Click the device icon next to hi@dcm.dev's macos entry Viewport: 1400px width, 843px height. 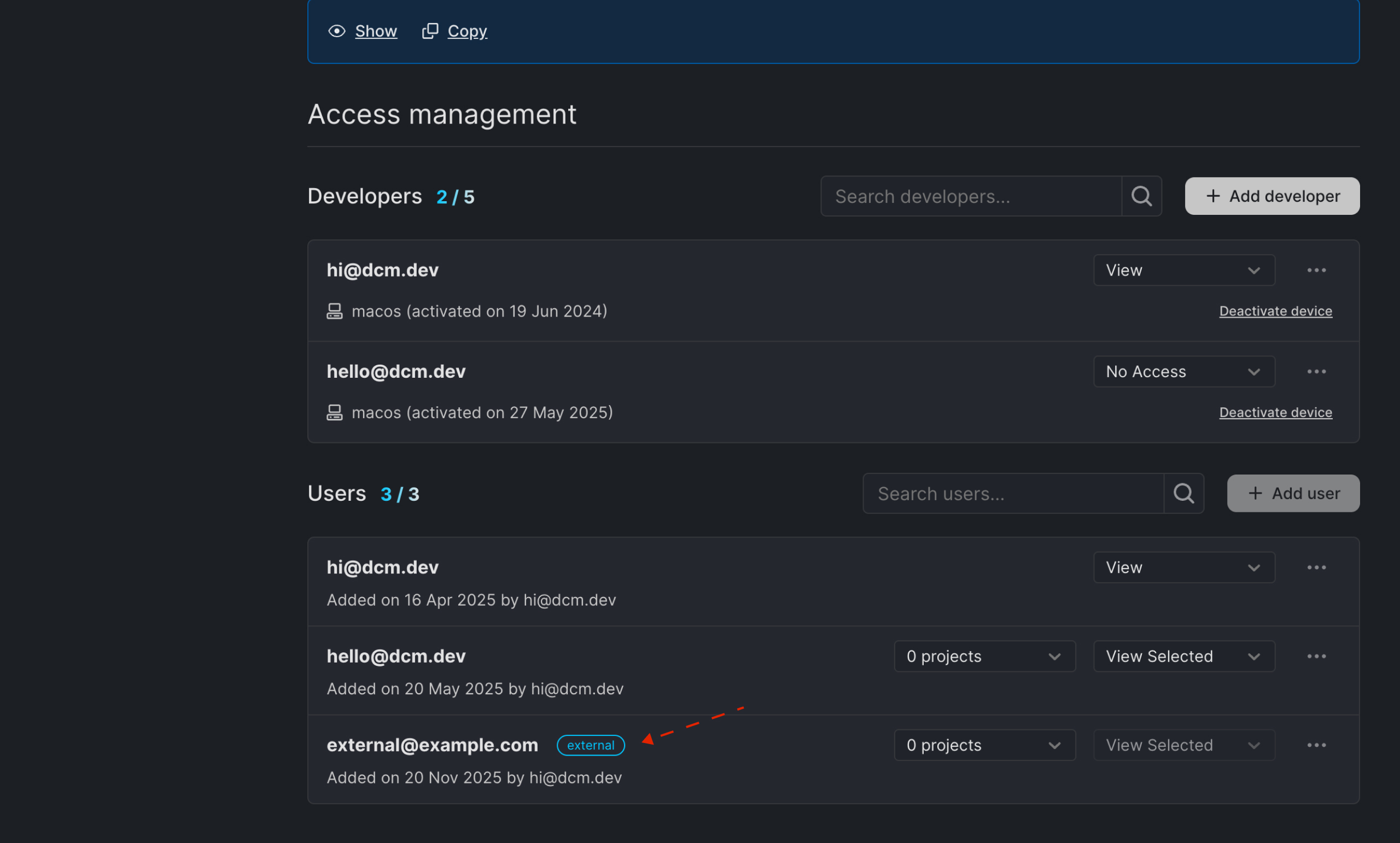pos(335,311)
